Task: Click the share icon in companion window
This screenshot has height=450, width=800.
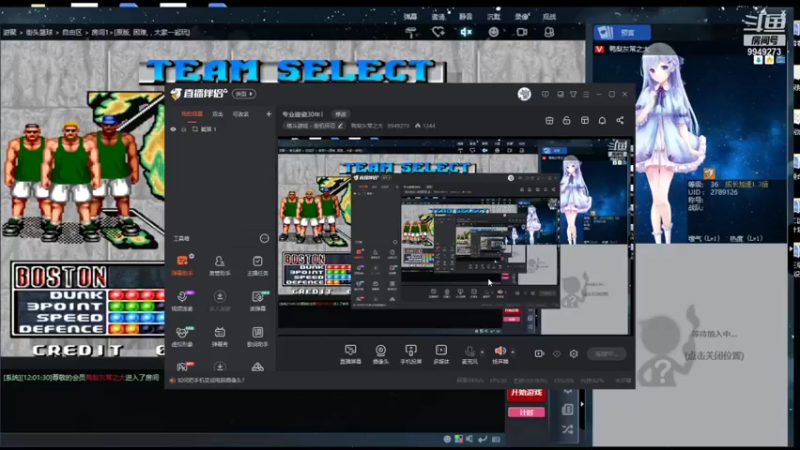Action: coord(620,120)
